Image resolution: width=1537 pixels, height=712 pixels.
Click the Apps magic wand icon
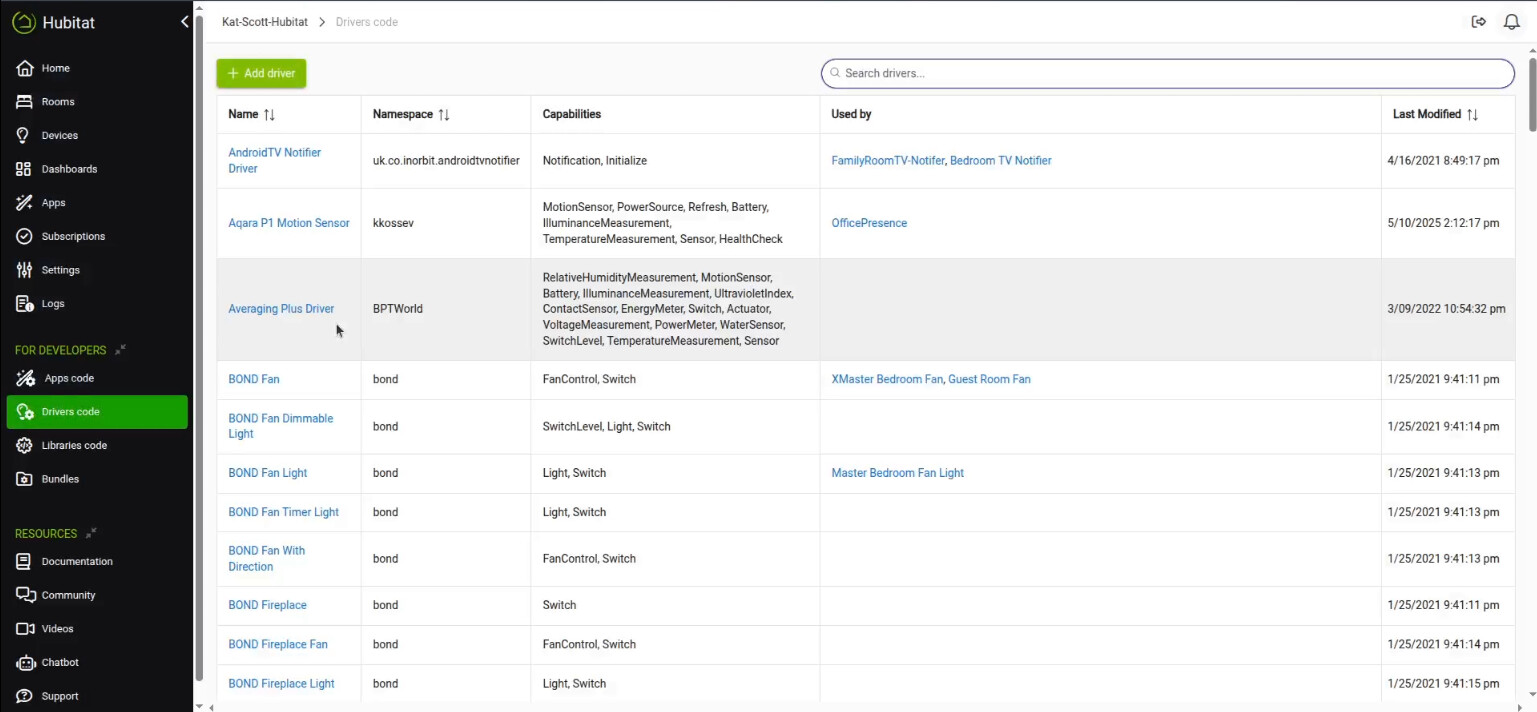tap(25, 203)
